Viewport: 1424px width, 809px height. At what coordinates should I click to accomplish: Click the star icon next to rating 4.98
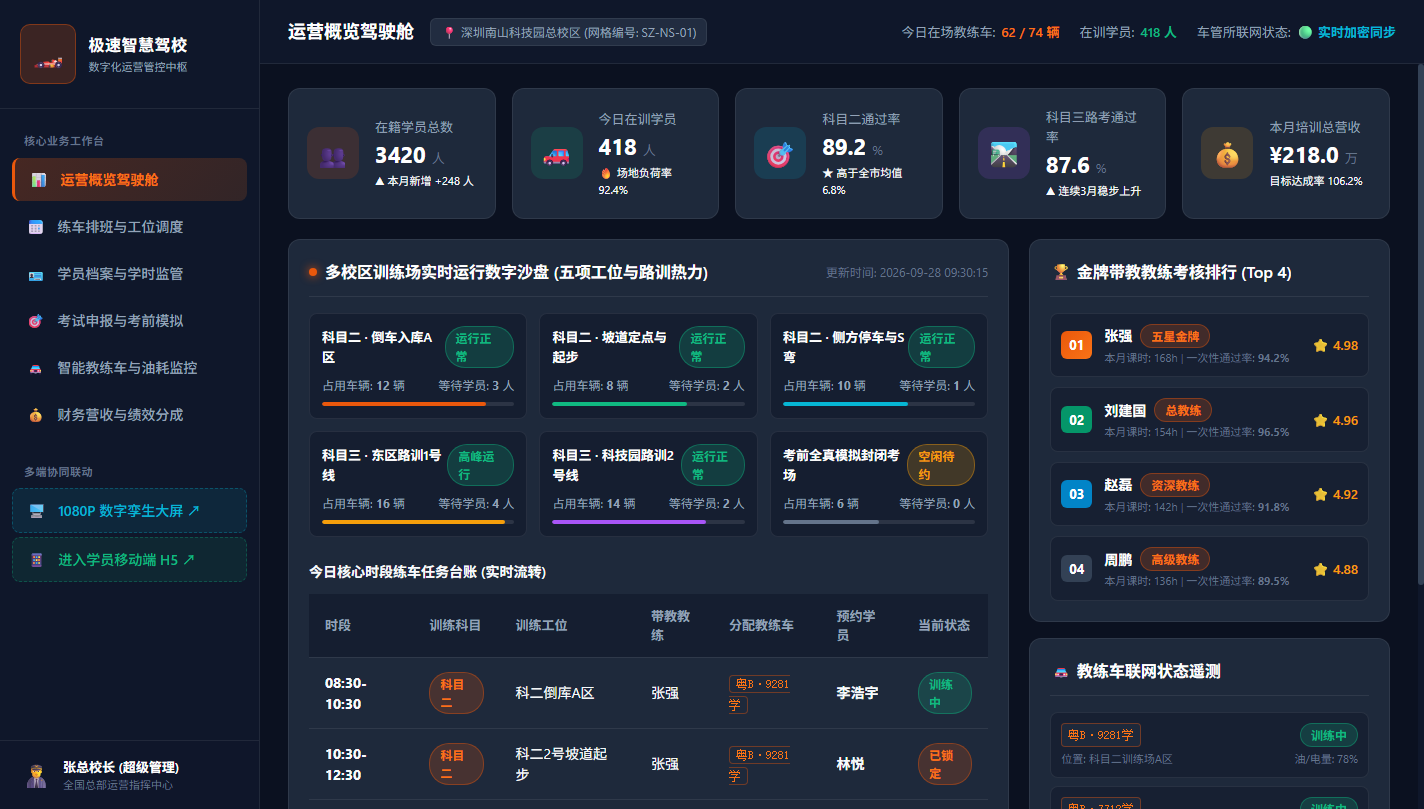(x=1320, y=345)
